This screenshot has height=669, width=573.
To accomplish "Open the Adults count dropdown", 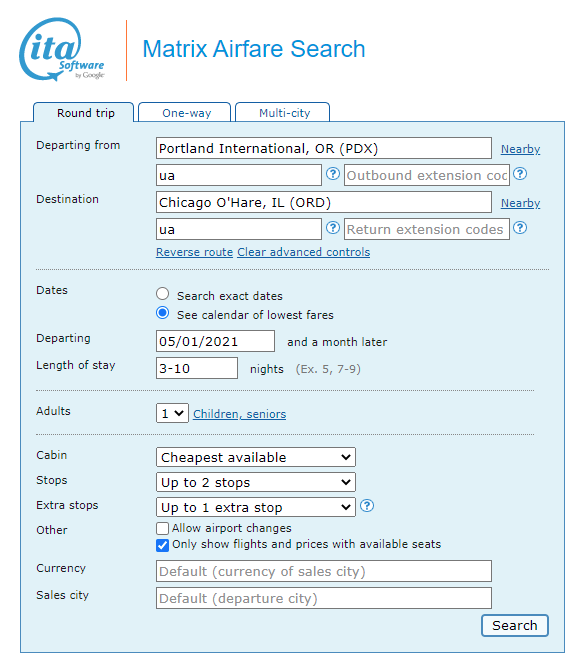I will (x=172, y=413).
